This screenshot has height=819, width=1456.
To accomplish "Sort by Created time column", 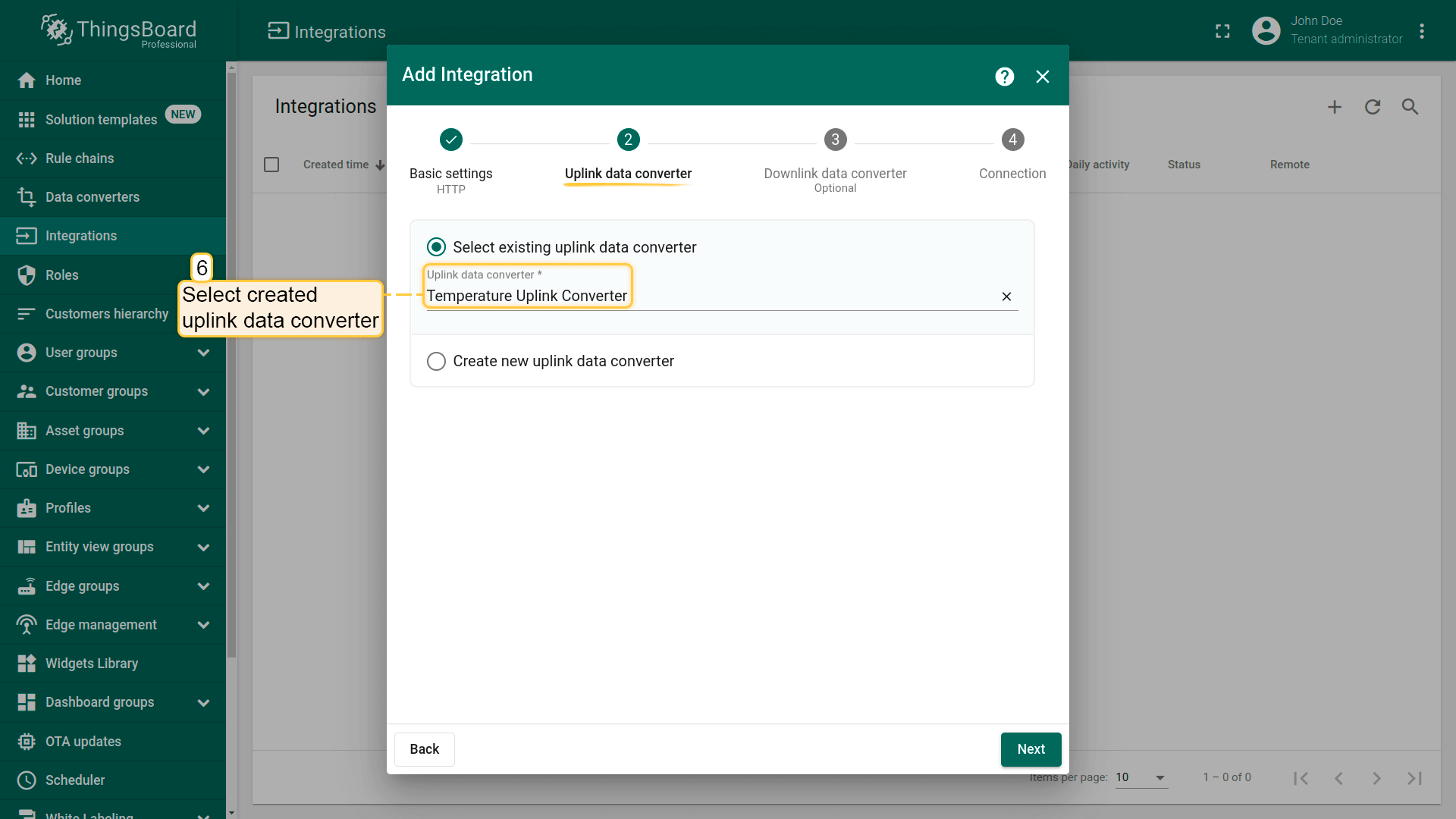I will click(x=344, y=165).
